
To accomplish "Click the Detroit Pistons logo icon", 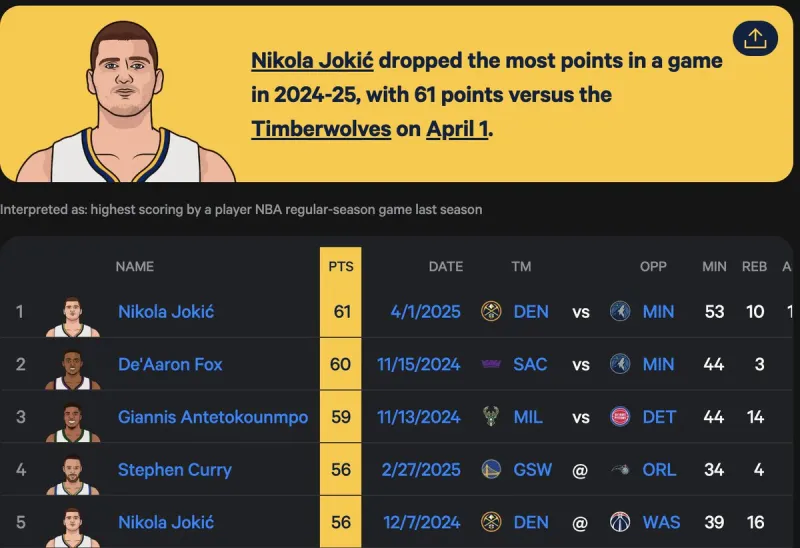I will point(620,416).
